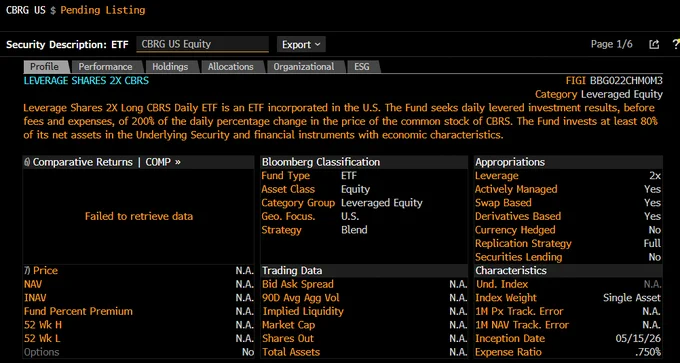
Task: Click the Options row
Action: [139, 352]
